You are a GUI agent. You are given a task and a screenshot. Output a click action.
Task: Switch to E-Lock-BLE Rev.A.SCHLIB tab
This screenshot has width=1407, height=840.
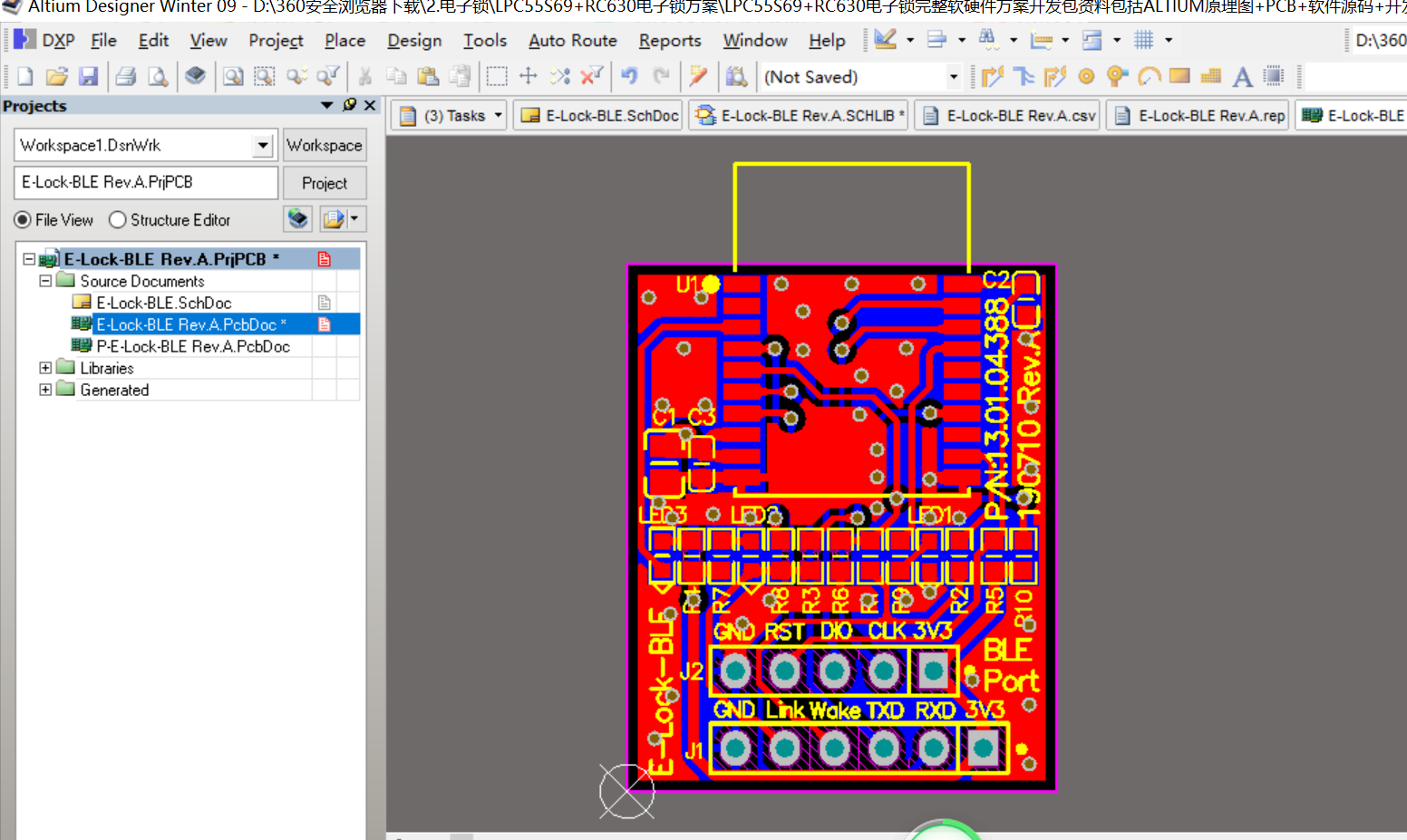point(799,116)
